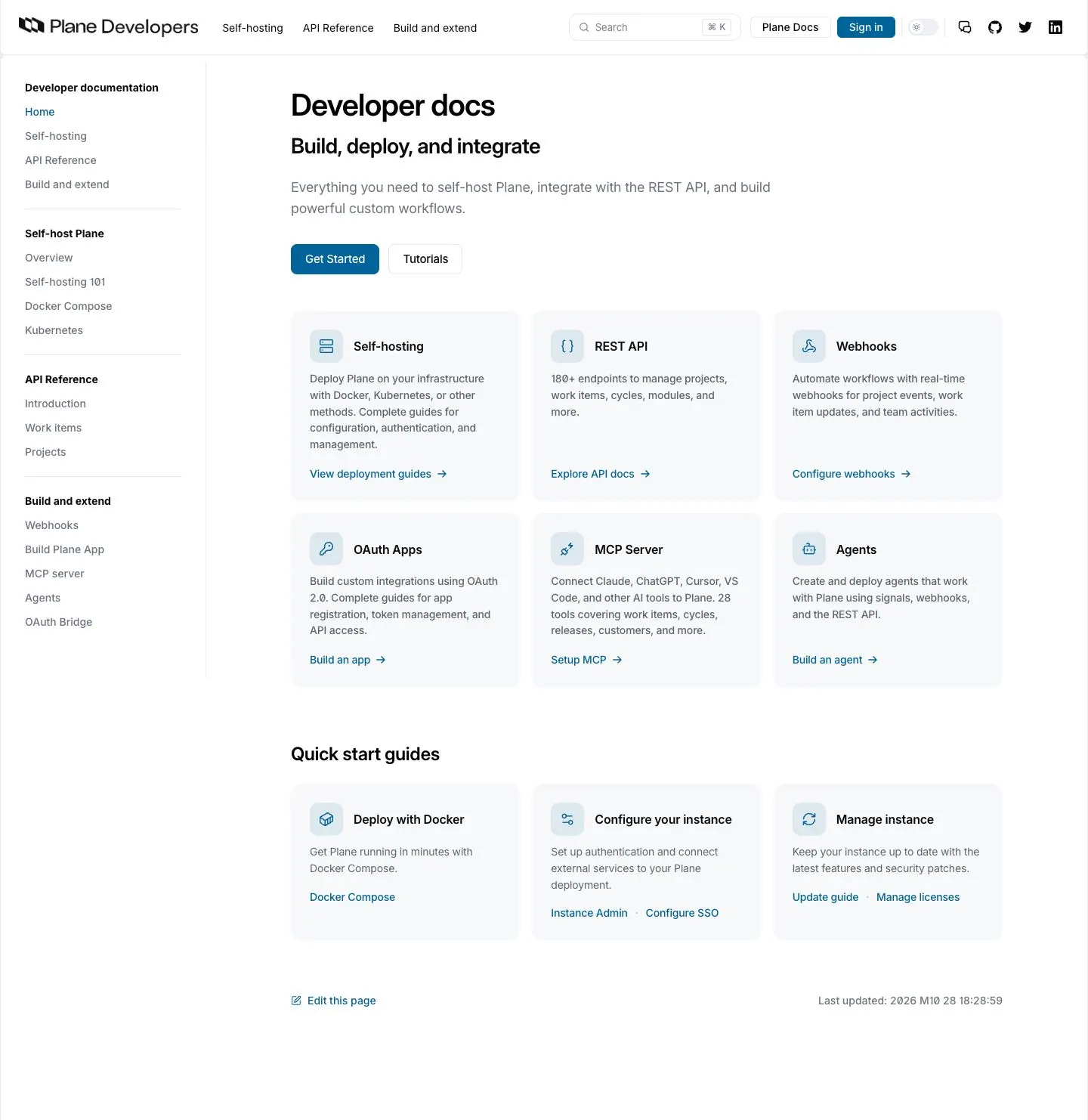
Task: Open Self-hosting 101 in the sidebar
Action: (x=66, y=282)
